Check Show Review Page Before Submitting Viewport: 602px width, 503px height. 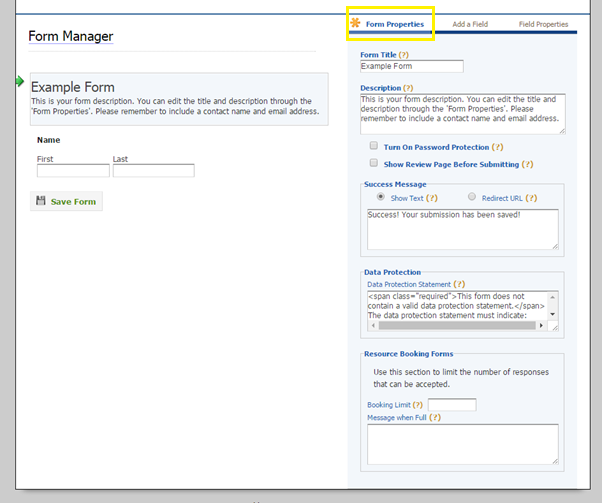374,163
